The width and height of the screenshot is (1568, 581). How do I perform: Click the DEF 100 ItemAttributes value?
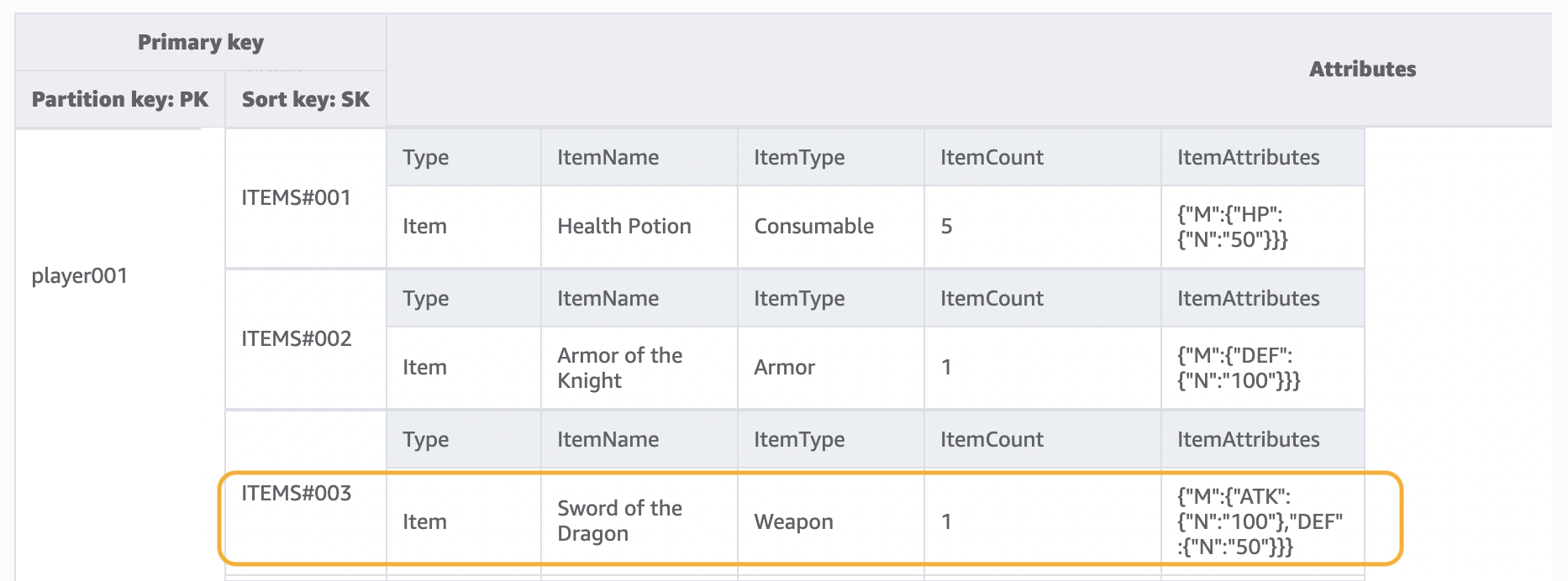(x=1238, y=369)
